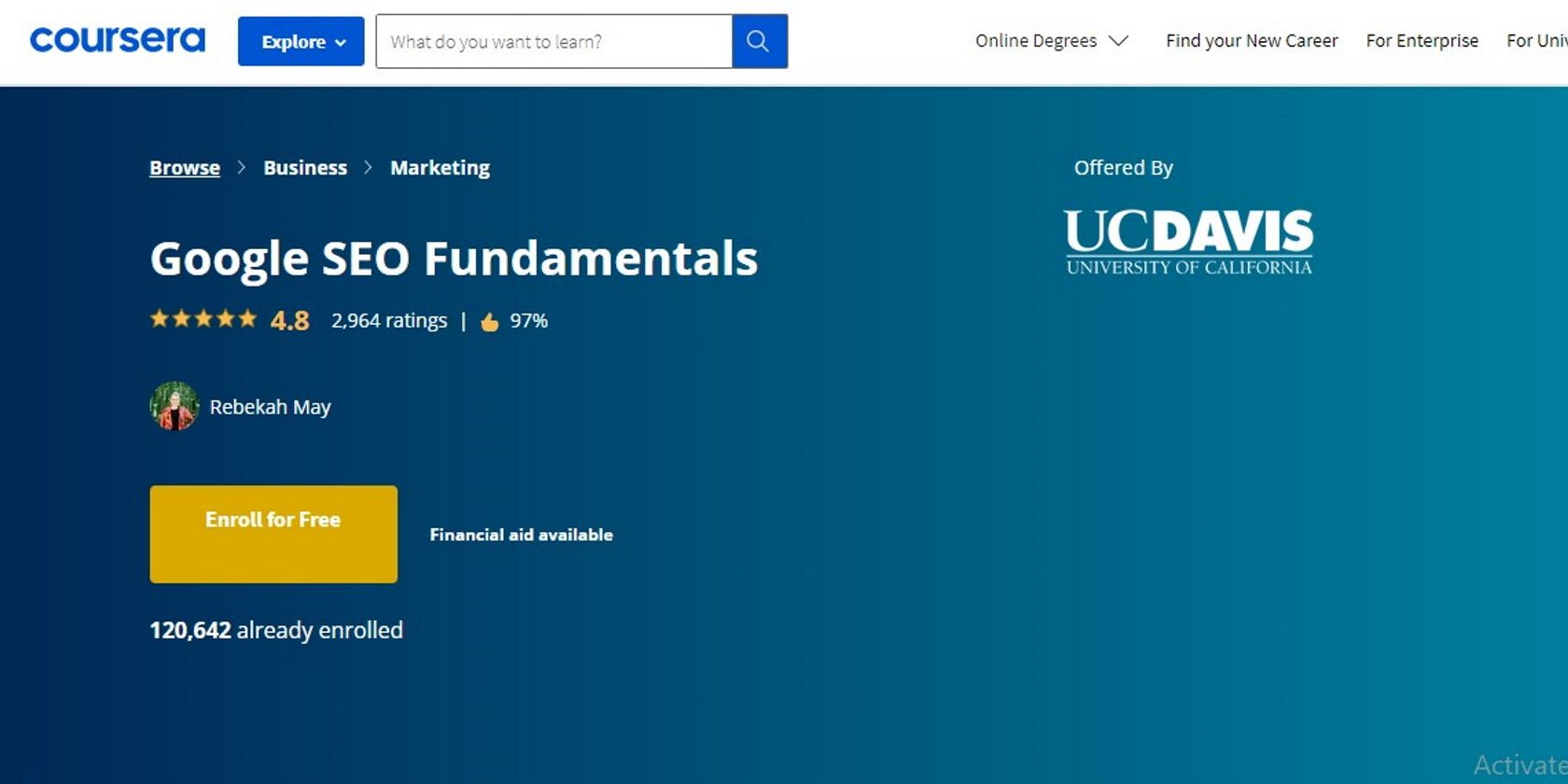
Task: Open the Financial aid available link
Action: (x=521, y=535)
